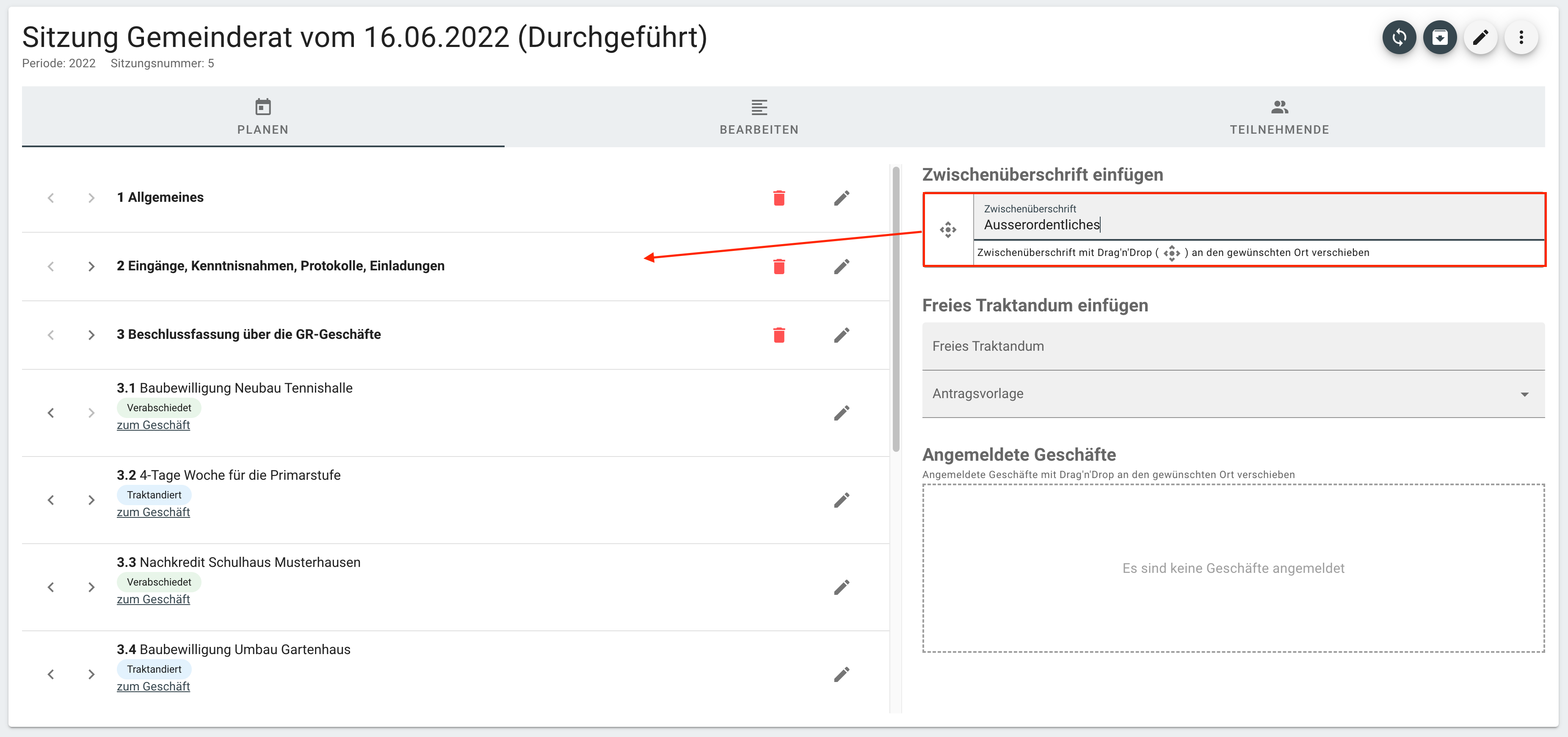Delete heading '2 Eingänge, Kenntnisnahmen'
The image size is (1568, 737).
tap(778, 267)
